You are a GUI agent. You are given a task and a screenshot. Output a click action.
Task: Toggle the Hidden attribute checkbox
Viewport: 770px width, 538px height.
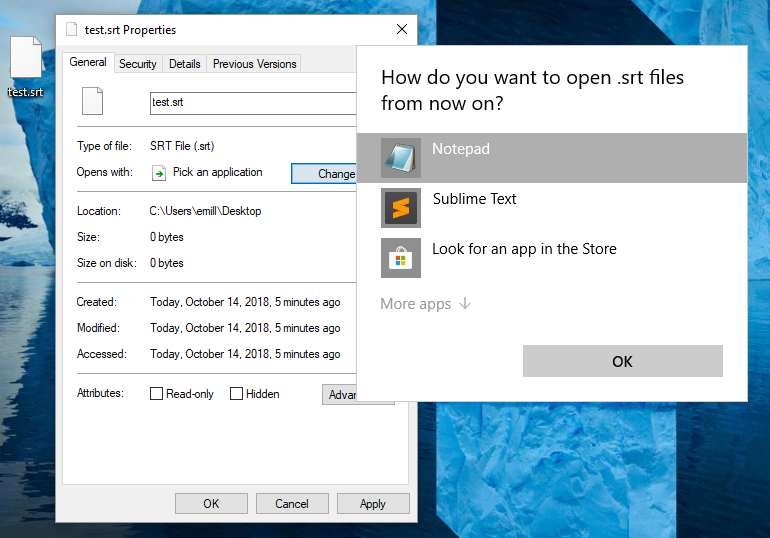point(236,394)
